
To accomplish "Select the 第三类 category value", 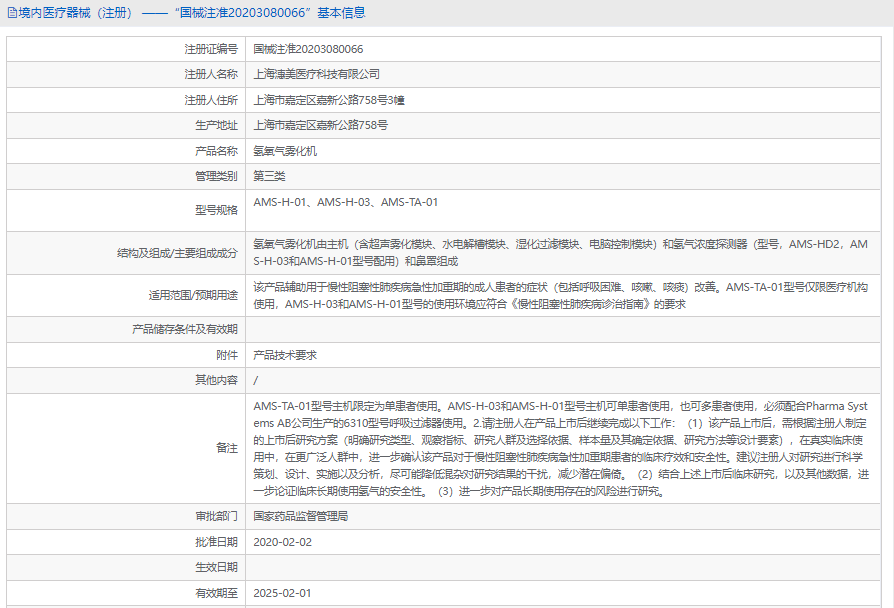I will point(269,176).
